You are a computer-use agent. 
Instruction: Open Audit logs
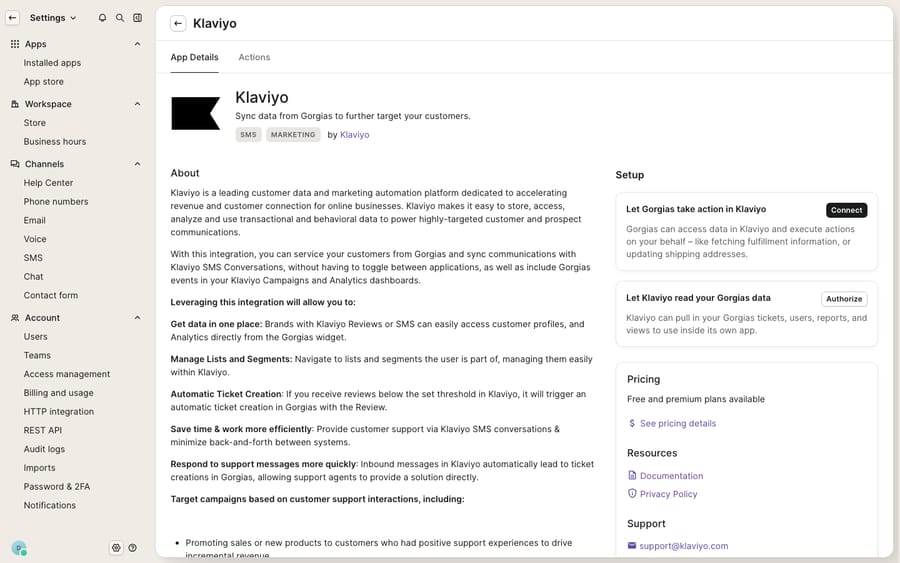pos(44,449)
